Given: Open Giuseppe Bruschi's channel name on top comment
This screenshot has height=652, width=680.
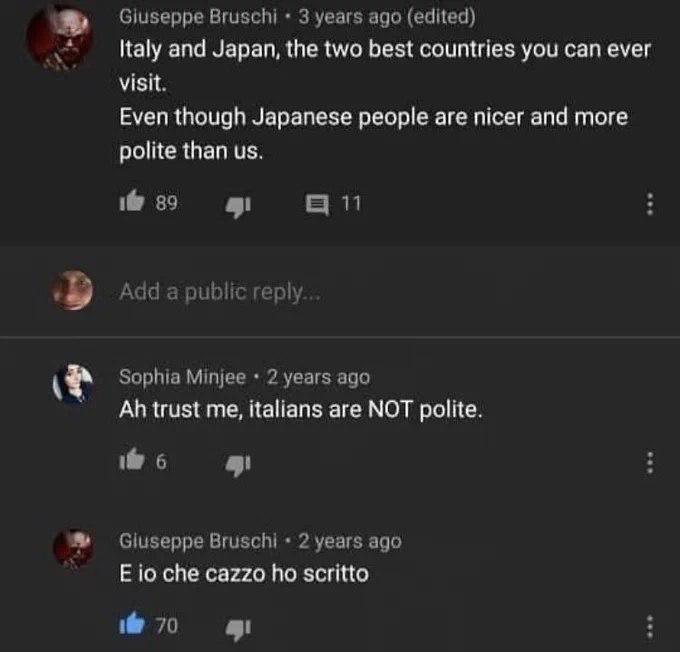Looking at the screenshot, I should click(x=198, y=17).
